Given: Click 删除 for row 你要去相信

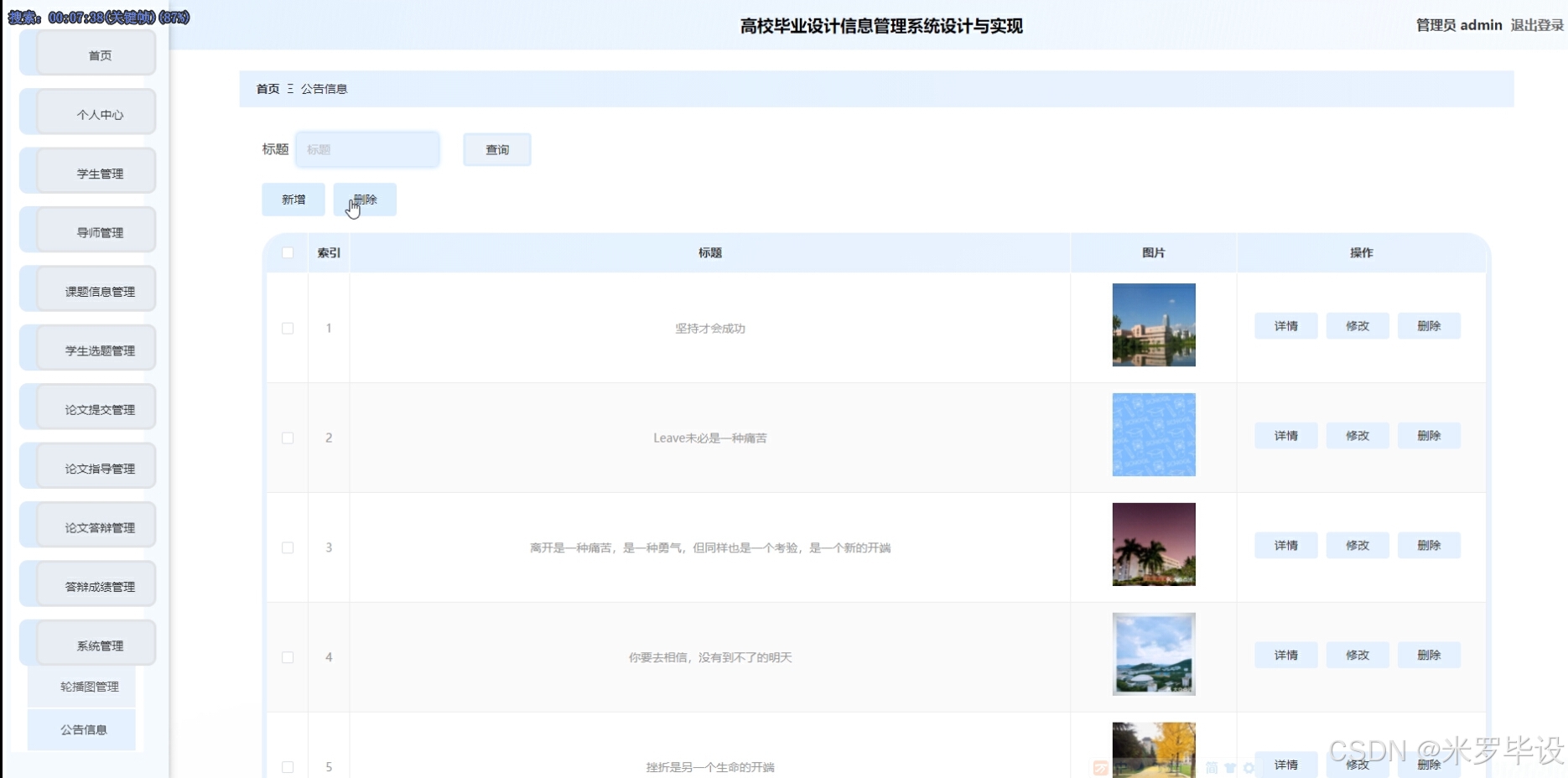Looking at the screenshot, I should click(1429, 656).
